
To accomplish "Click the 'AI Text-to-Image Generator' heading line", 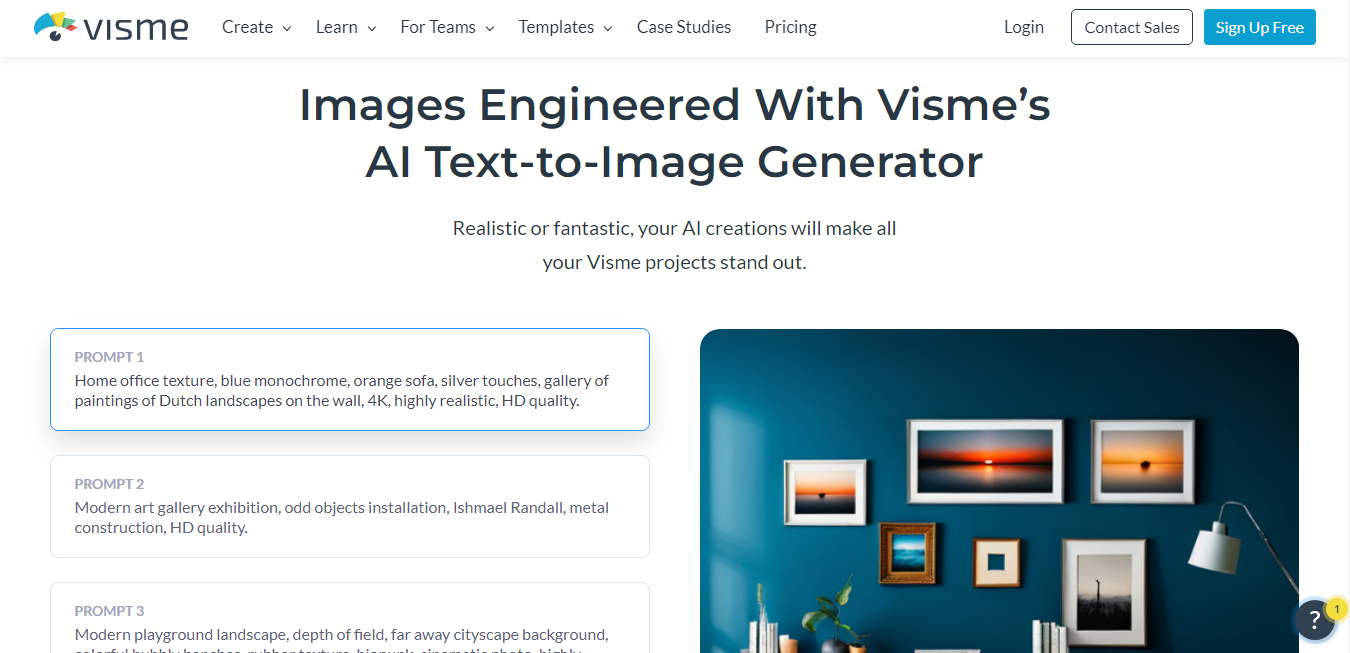I will tap(675, 162).
